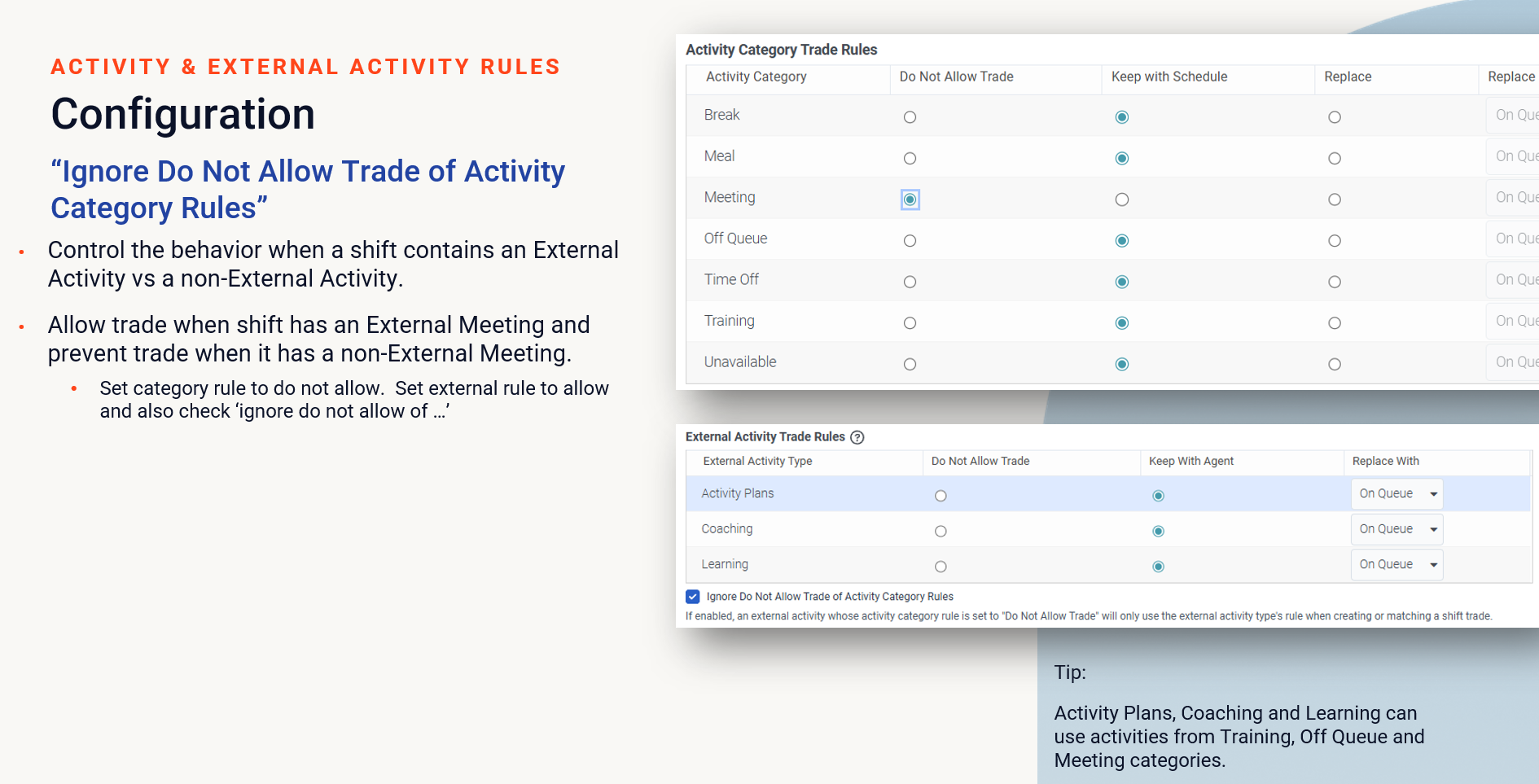Viewport: 1539px width, 784px height.
Task: Open Replace With dropdown for Activity Plans
Action: point(1396,494)
